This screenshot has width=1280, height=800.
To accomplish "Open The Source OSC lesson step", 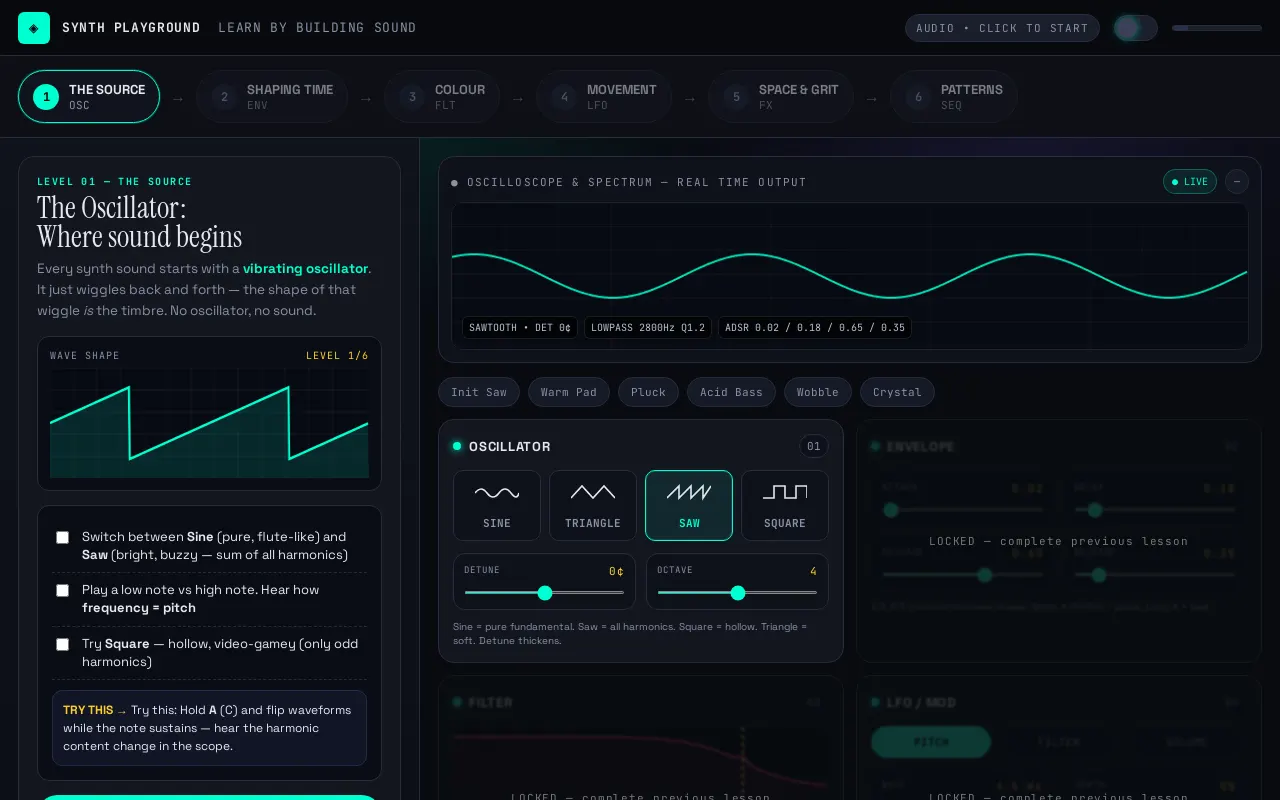I will 89,97.
